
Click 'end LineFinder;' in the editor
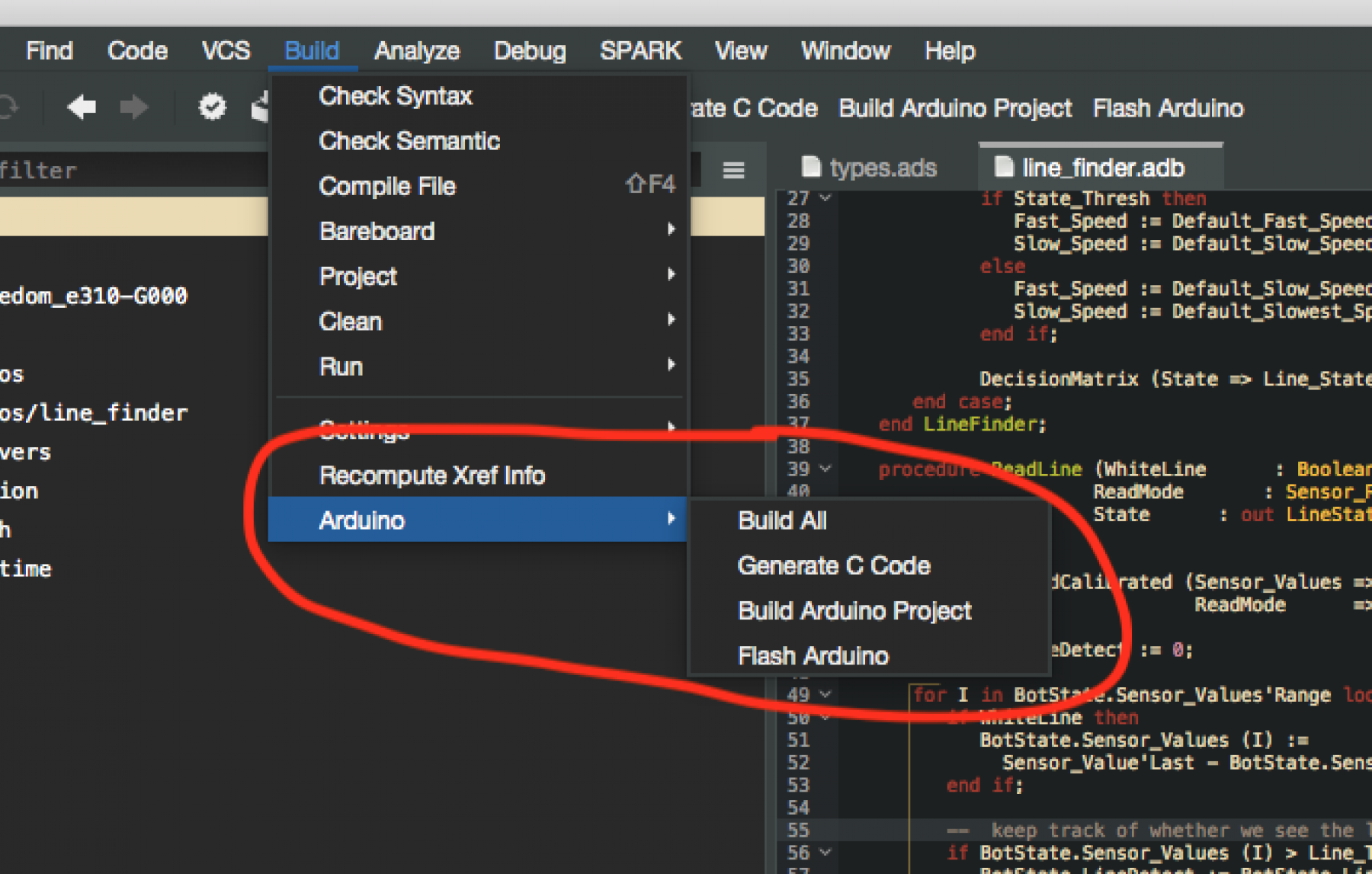click(x=963, y=424)
